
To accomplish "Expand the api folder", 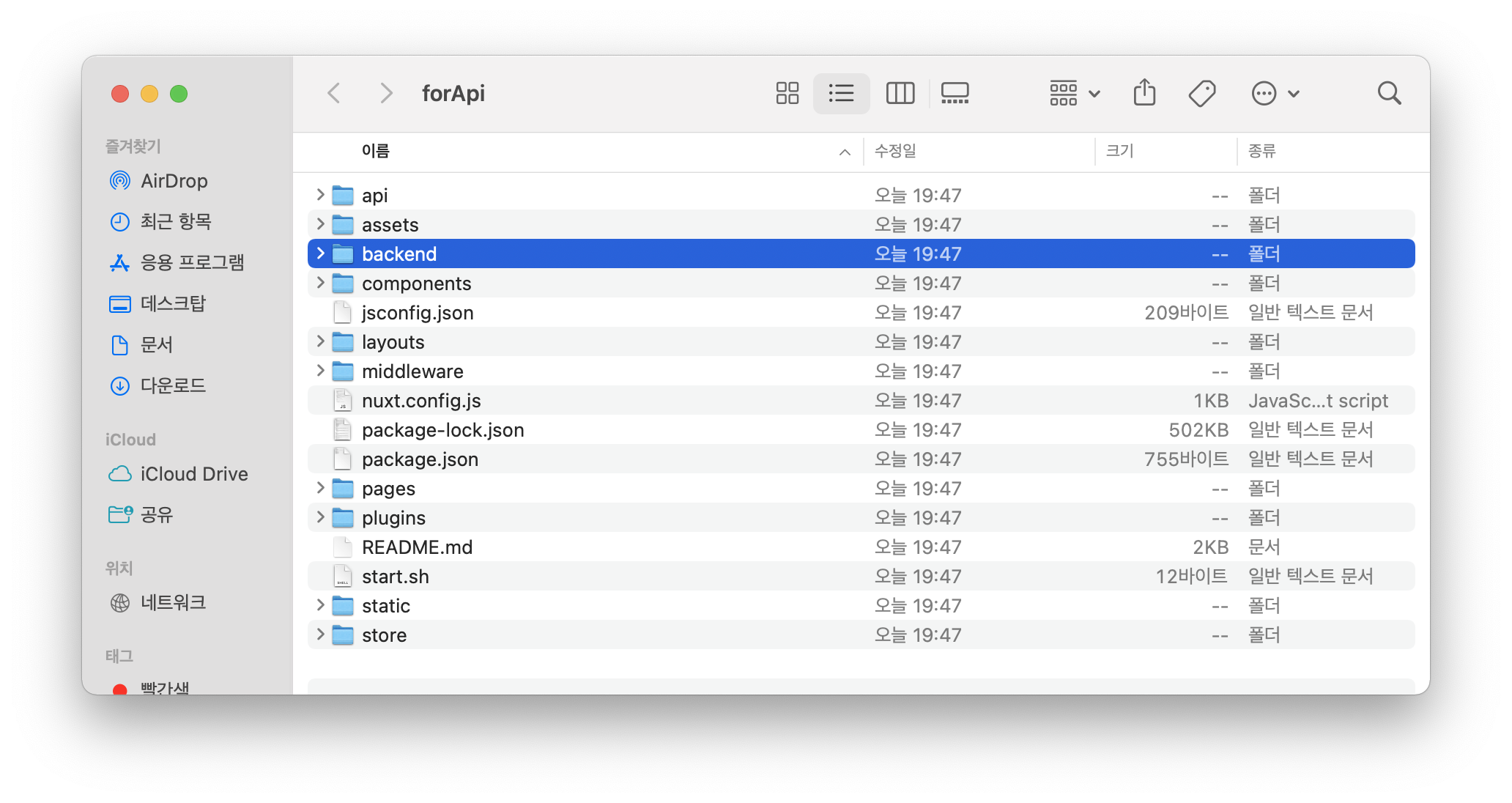I will coord(320,195).
